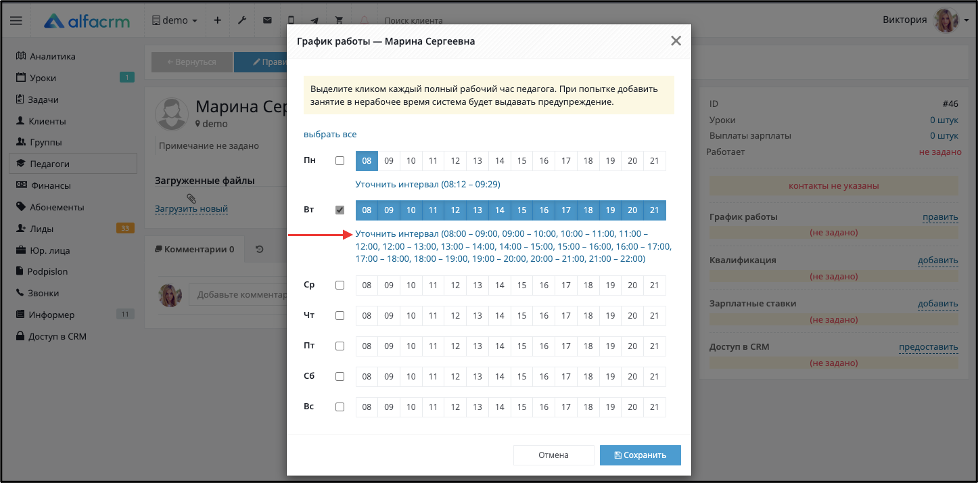Click the paper plane send icon
Viewport: 979px width, 483px height.
(x=315, y=21)
